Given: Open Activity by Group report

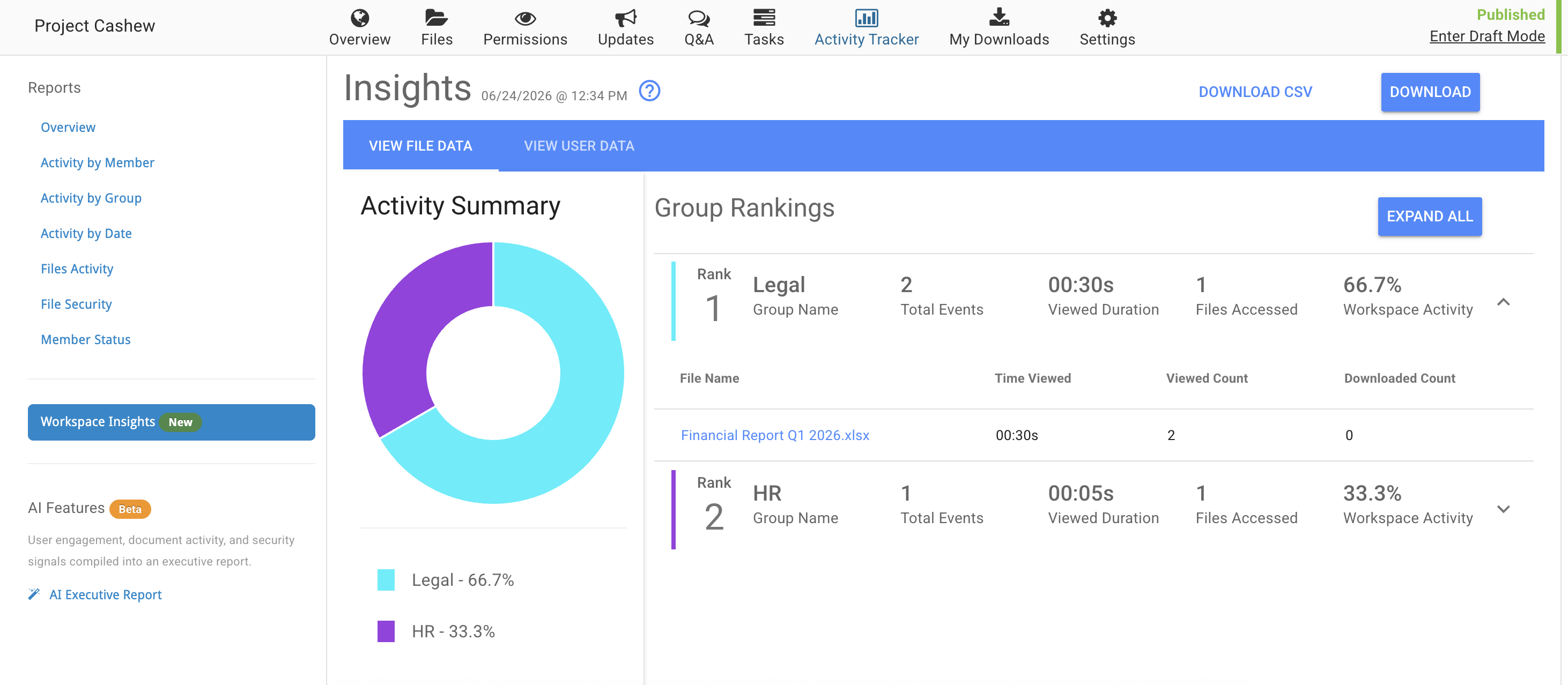Looking at the screenshot, I should pos(91,198).
